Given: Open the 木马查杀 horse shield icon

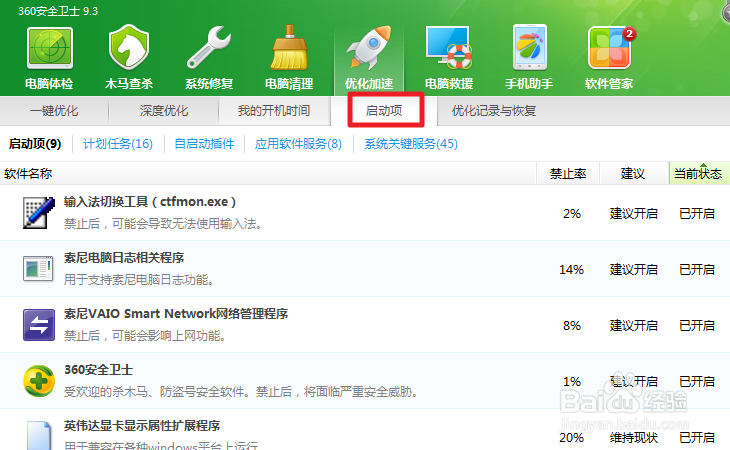Looking at the screenshot, I should pos(129,48).
